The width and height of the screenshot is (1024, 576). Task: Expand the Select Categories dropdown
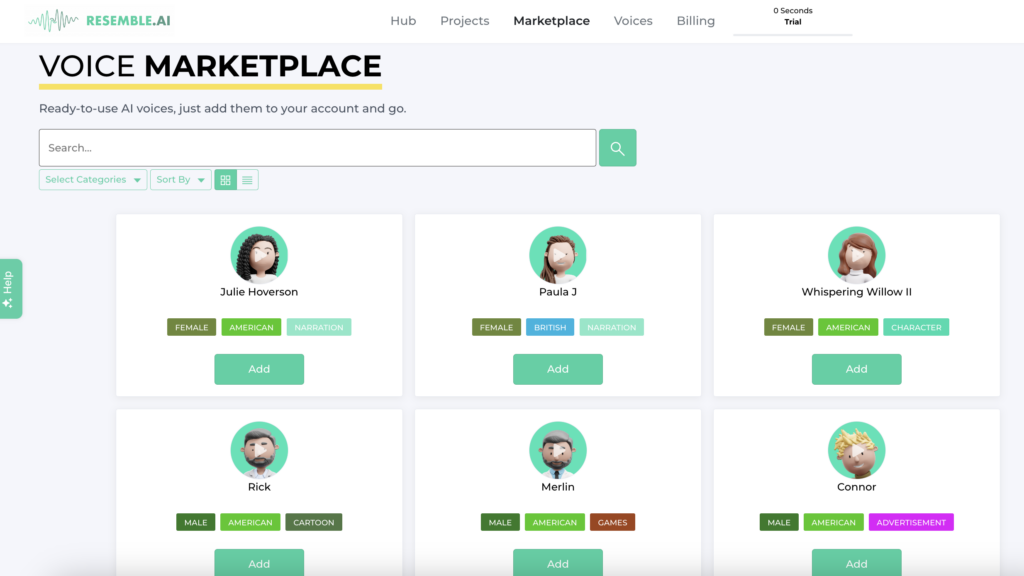click(x=93, y=180)
